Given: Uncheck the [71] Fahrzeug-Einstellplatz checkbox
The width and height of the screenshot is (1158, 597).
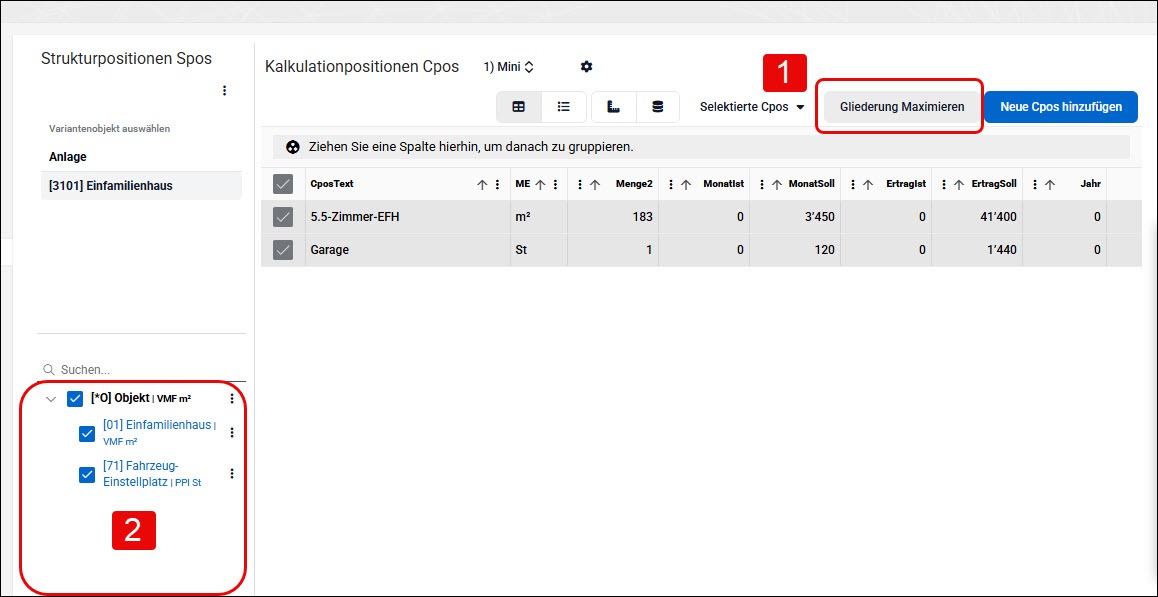Looking at the screenshot, I should [86, 475].
